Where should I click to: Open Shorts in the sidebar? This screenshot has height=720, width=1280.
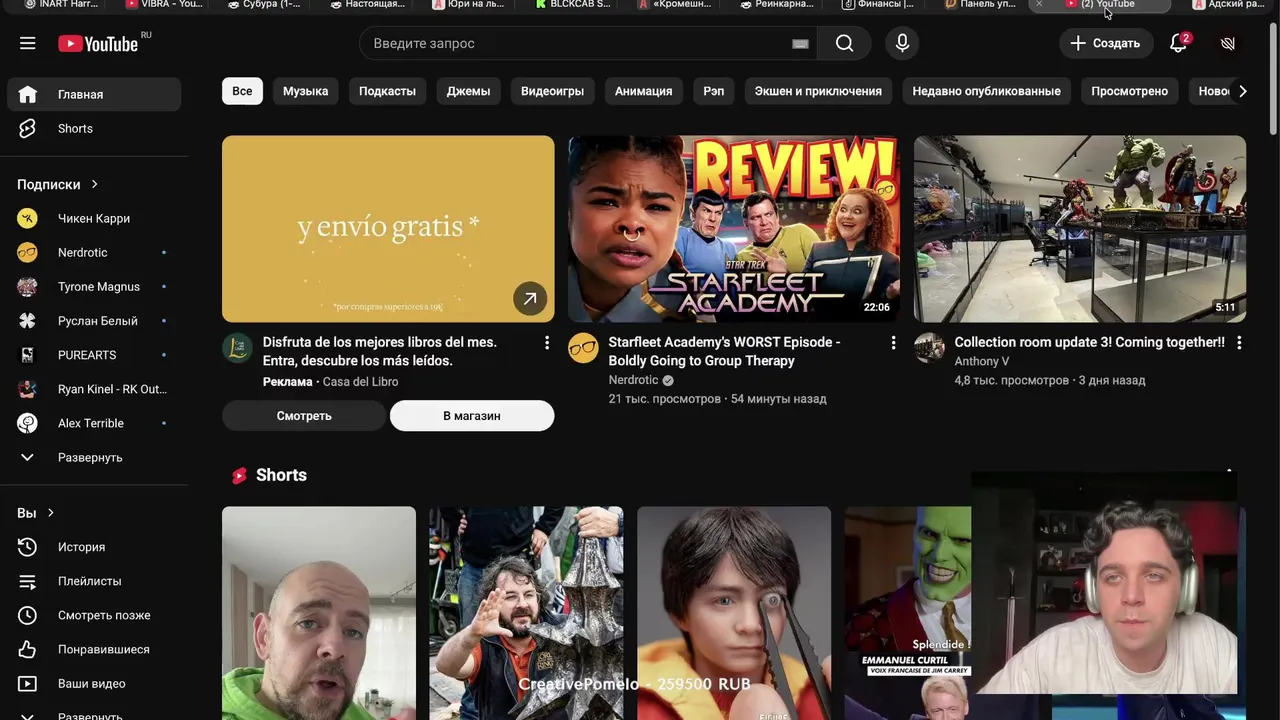94,128
